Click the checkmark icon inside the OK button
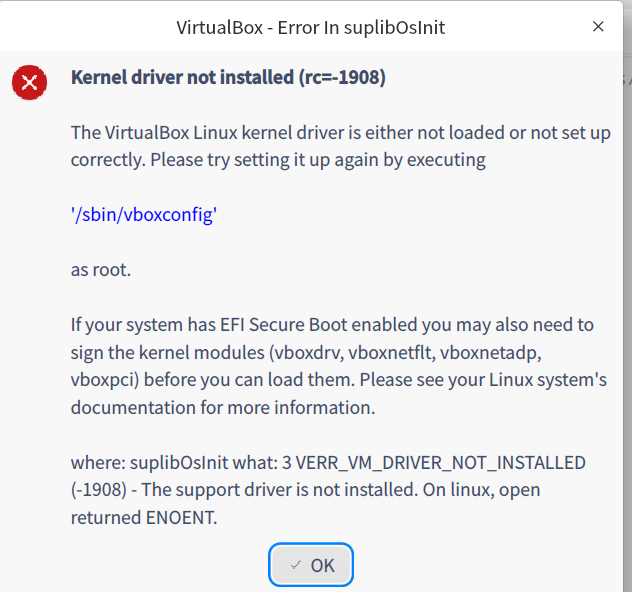Viewport: 632px width, 592px height. (x=296, y=565)
